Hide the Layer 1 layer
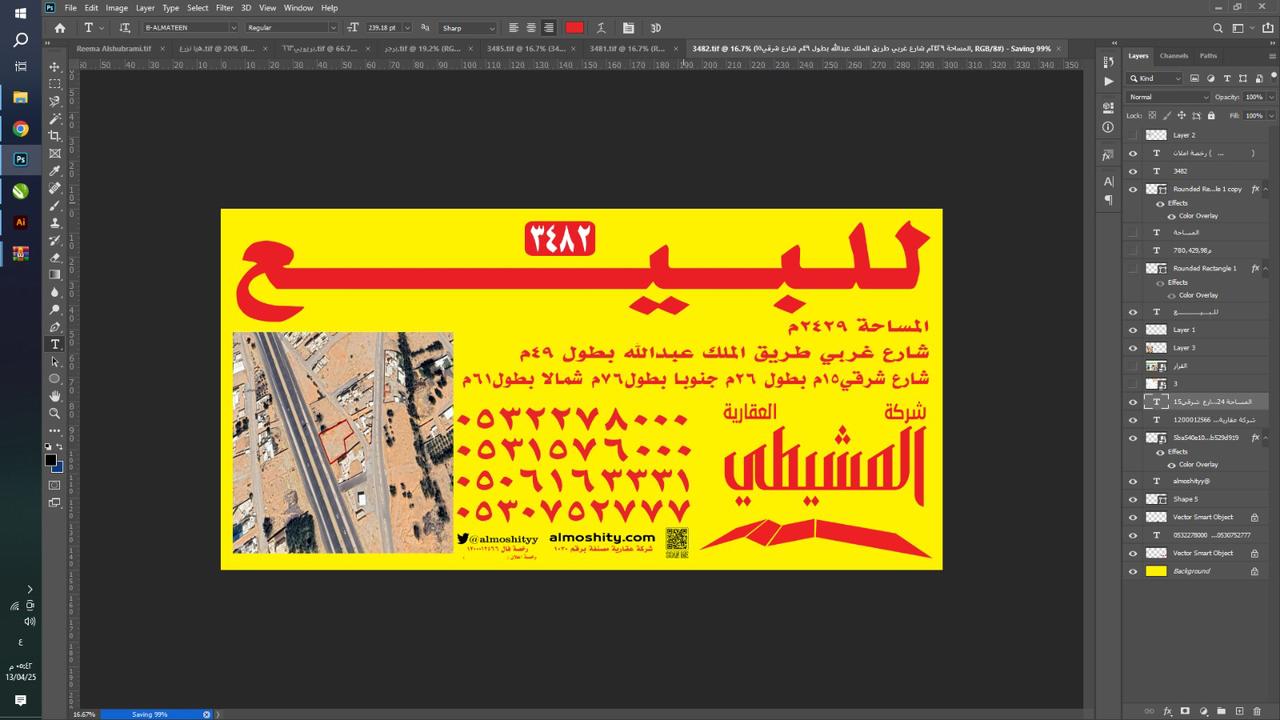 tap(1133, 329)
